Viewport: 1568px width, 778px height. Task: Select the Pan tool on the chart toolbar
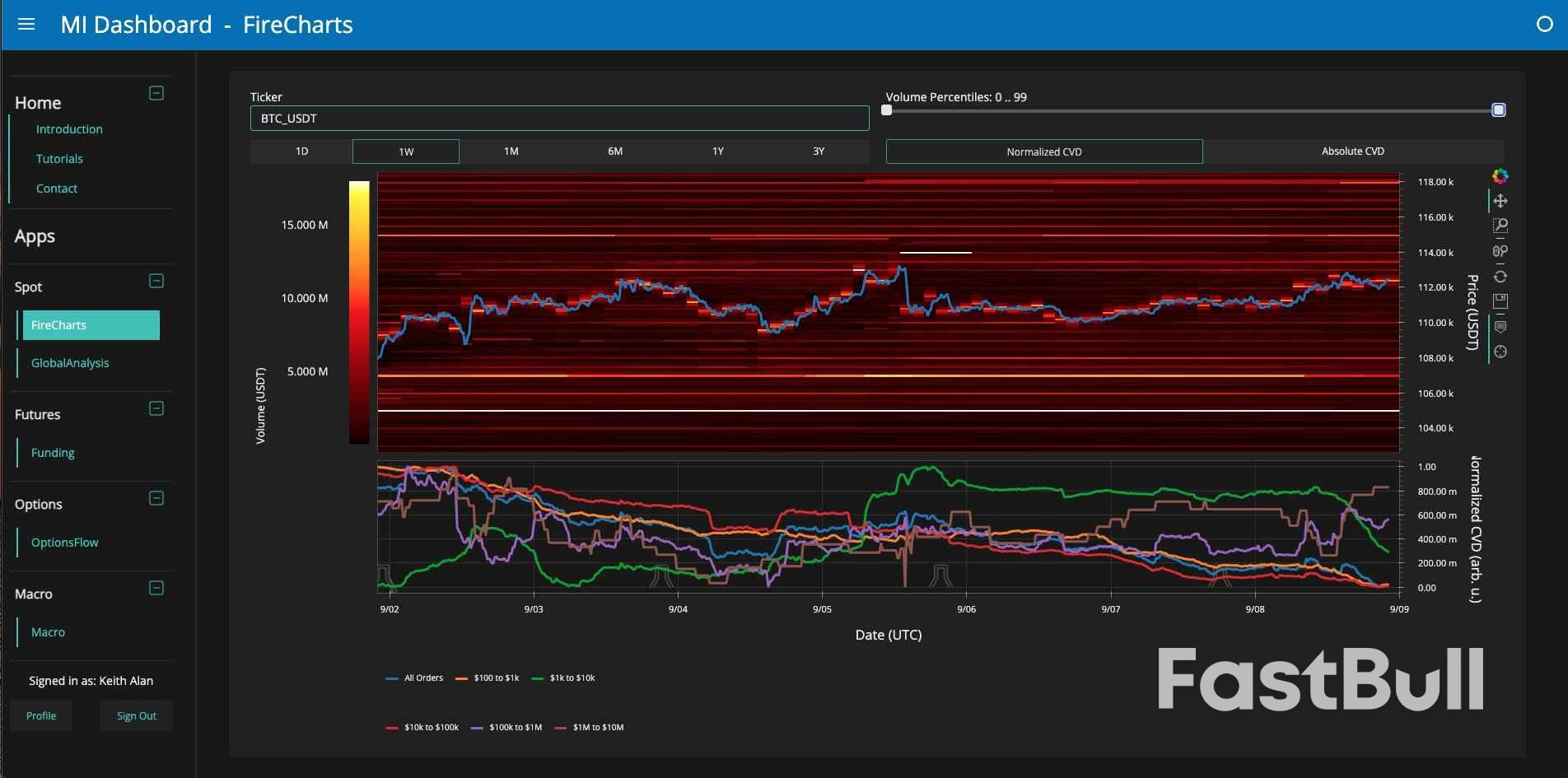pyautogui.click(x=1500, y=200)
